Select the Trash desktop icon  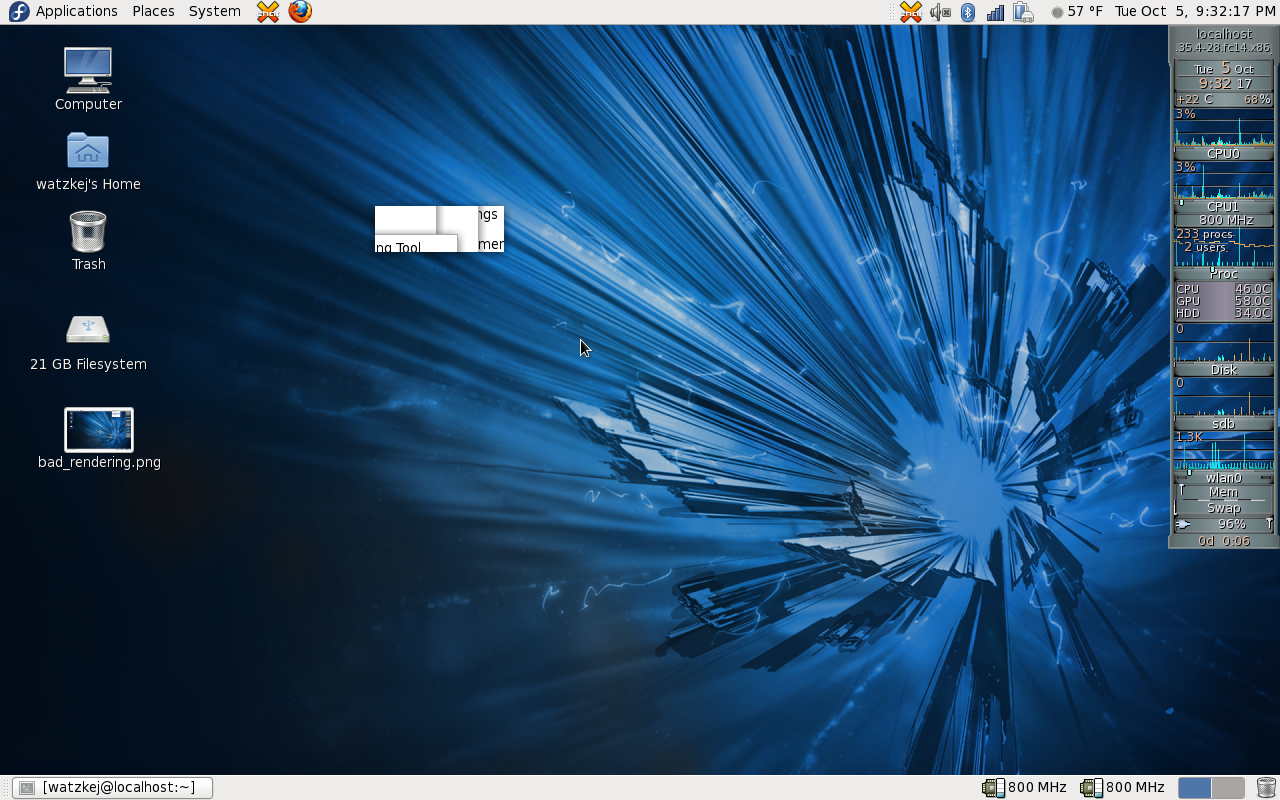(x=88, y=240)
